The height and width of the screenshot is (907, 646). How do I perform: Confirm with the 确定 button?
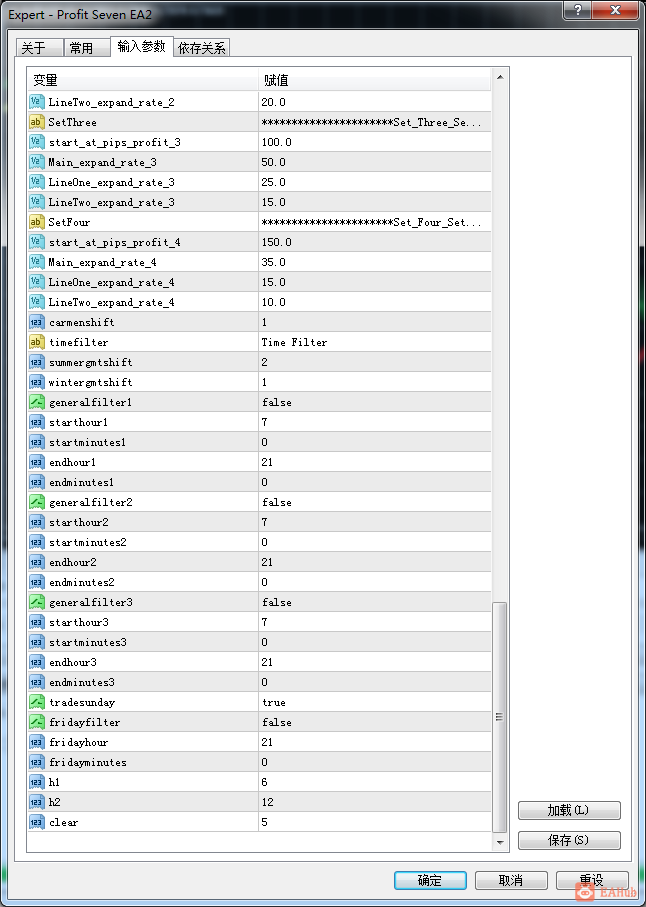430,880
